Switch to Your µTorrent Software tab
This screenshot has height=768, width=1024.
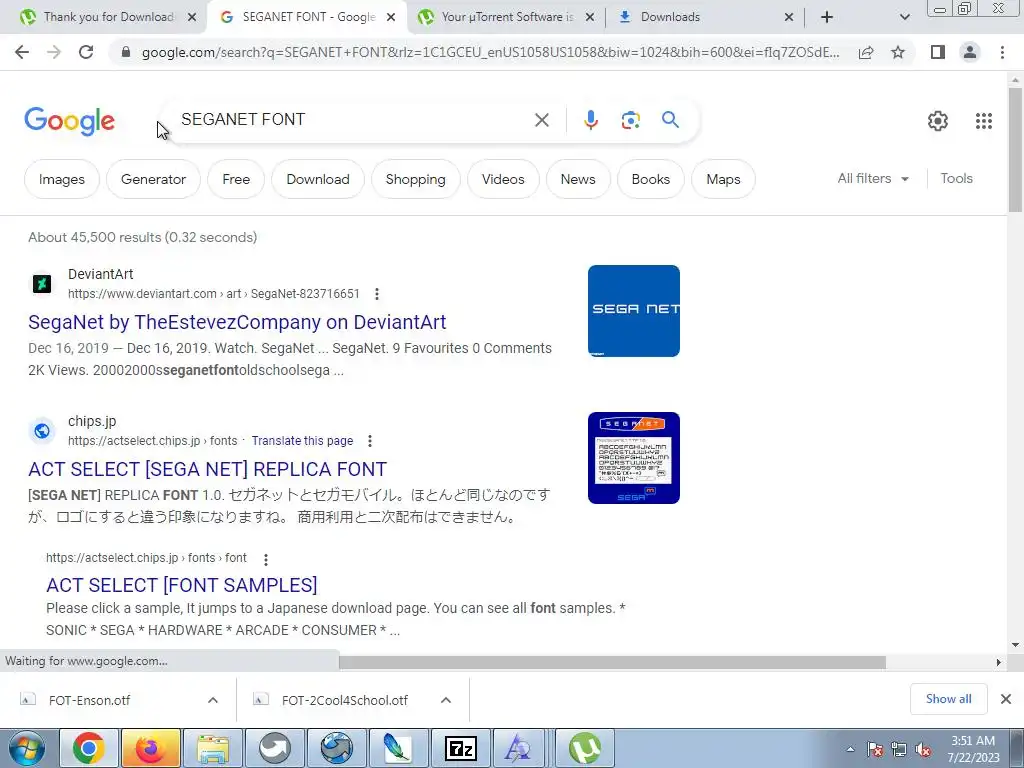(507, 17)
